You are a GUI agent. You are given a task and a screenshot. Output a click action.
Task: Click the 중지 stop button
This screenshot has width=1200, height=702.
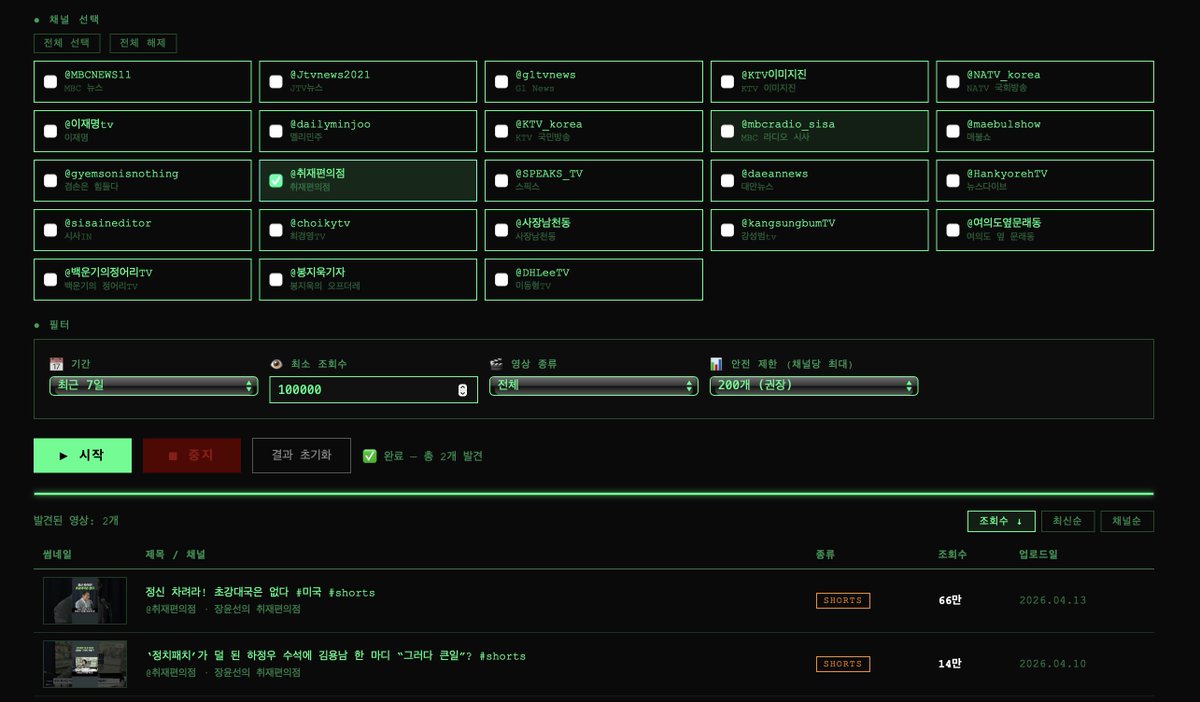(192, 455)
